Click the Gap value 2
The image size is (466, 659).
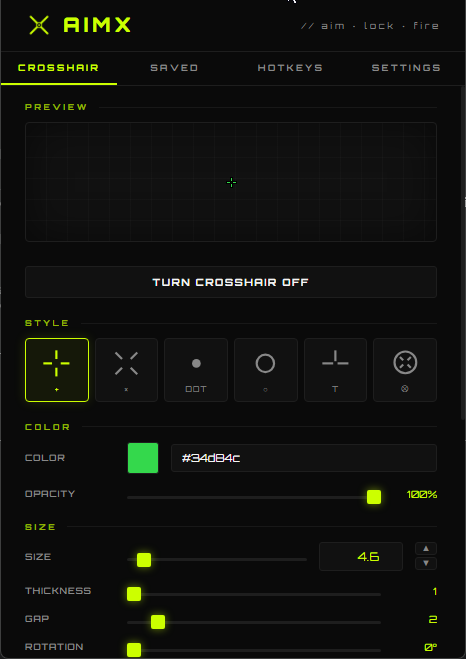pyautogui.click(x=433, y=619)
